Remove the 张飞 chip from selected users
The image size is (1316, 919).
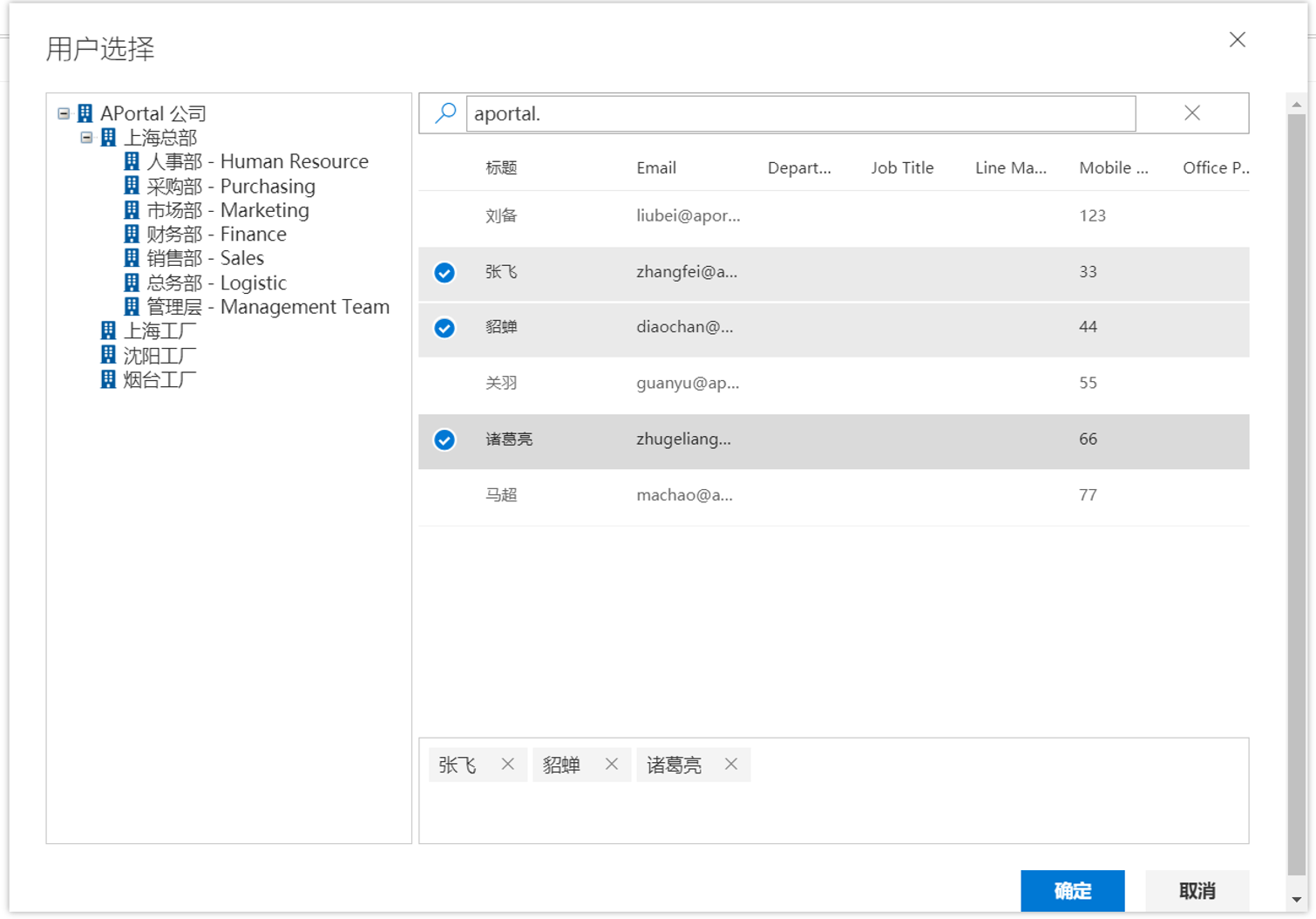(x=507, y=764)
